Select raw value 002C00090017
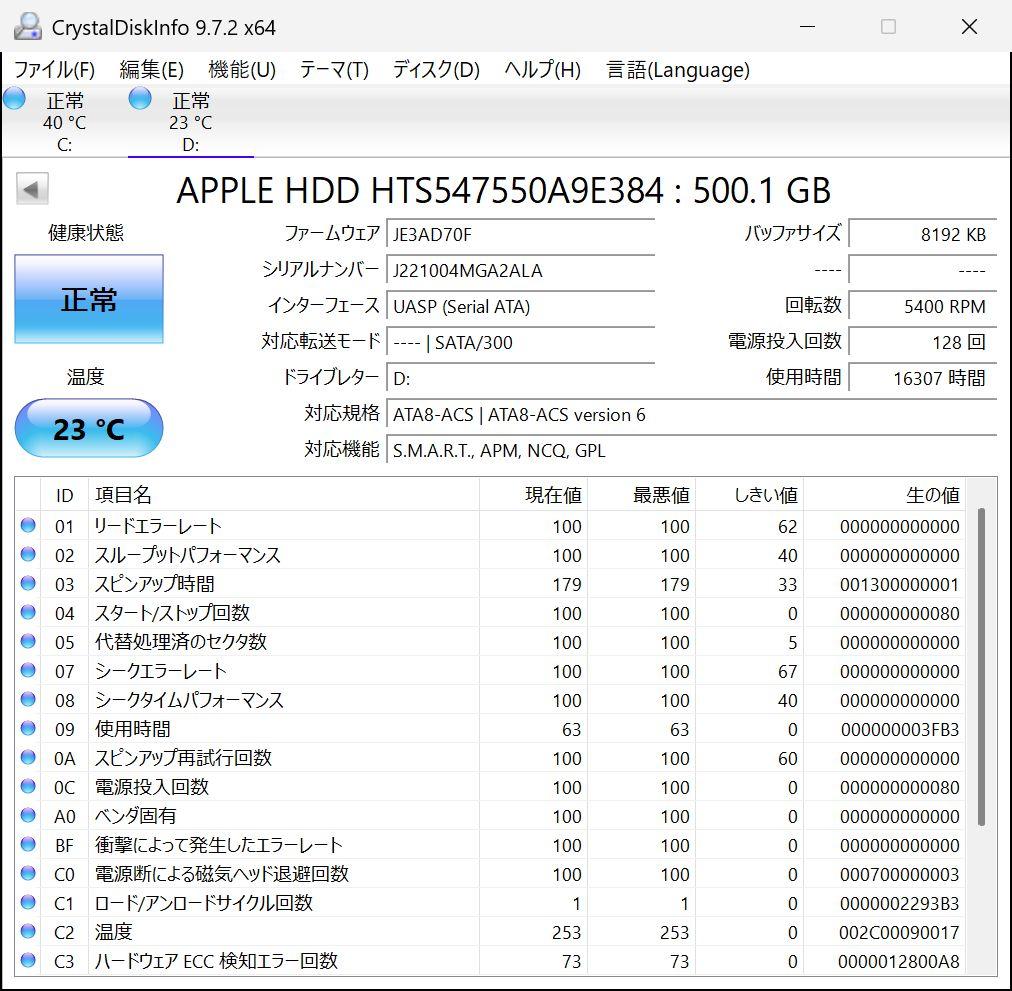The height and width of the screenshot is (991, 1012). (900, 933)
